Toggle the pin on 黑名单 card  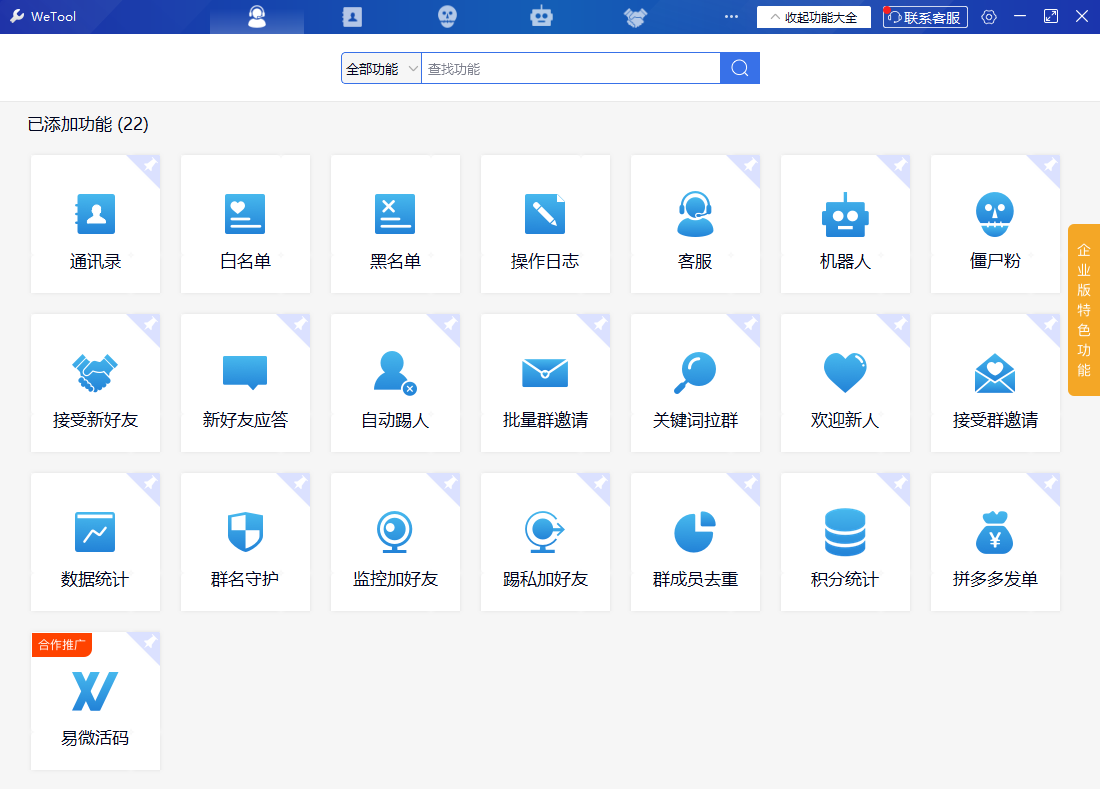[448, 168]
